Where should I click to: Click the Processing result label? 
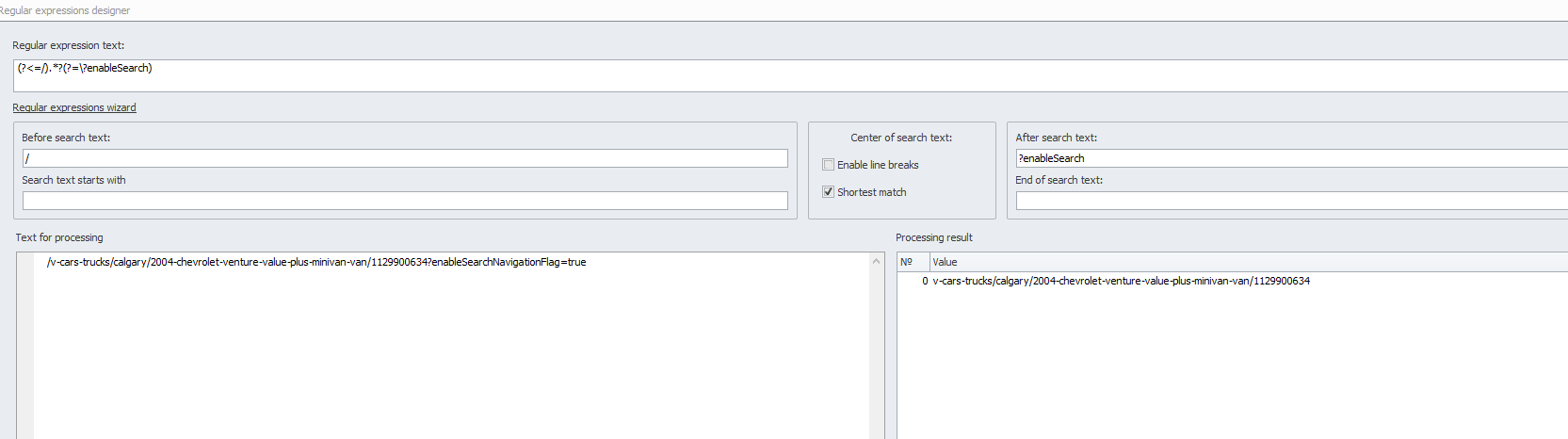[934, 237]
